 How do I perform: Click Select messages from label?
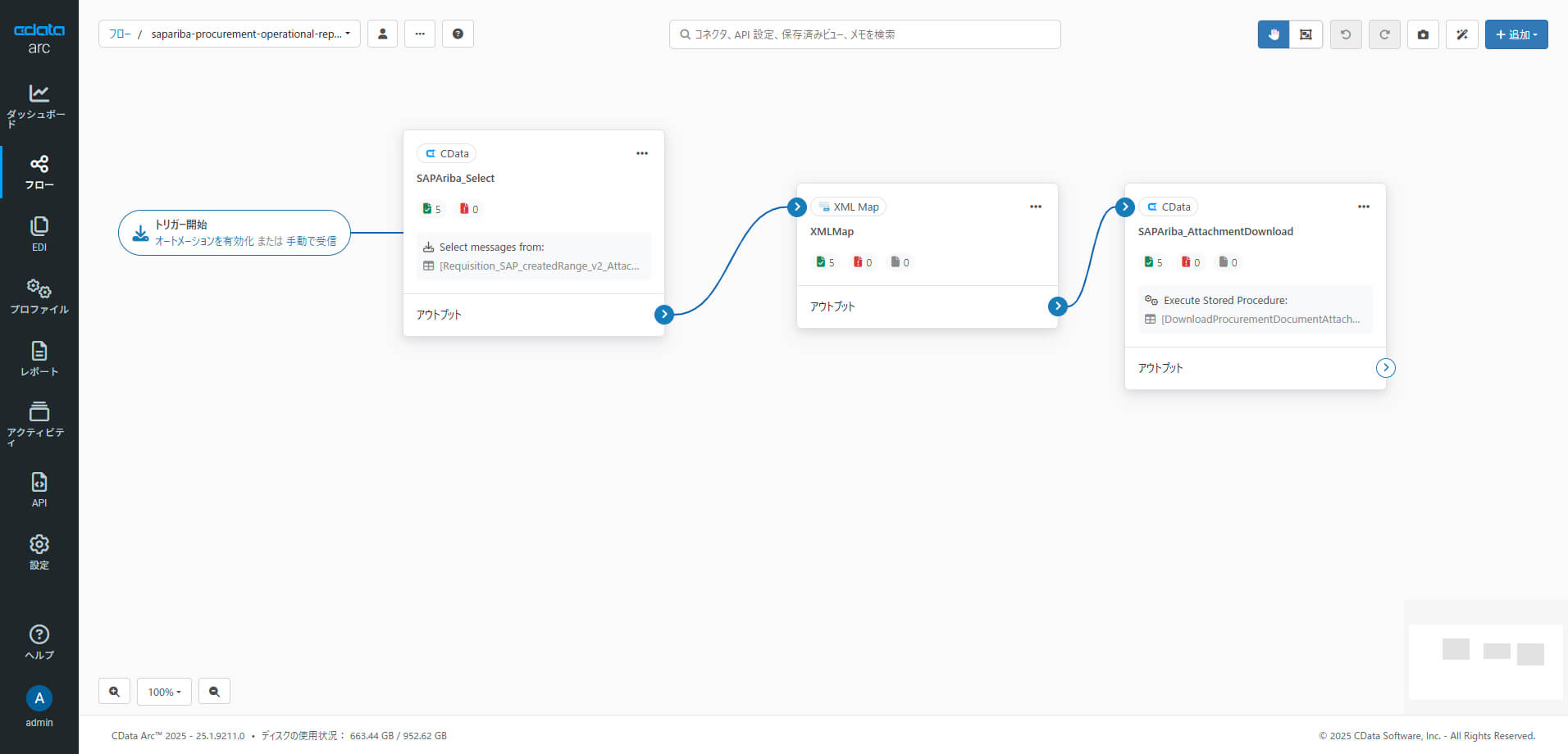[x=491, y=247]
